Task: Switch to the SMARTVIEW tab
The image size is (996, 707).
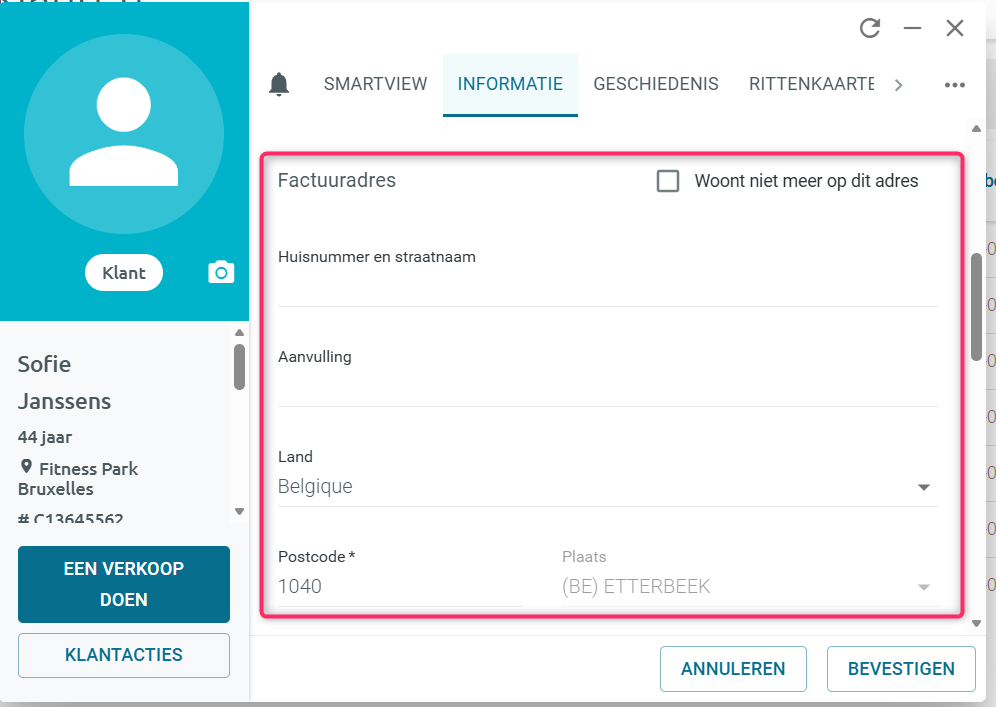Action: click(375, 84)
